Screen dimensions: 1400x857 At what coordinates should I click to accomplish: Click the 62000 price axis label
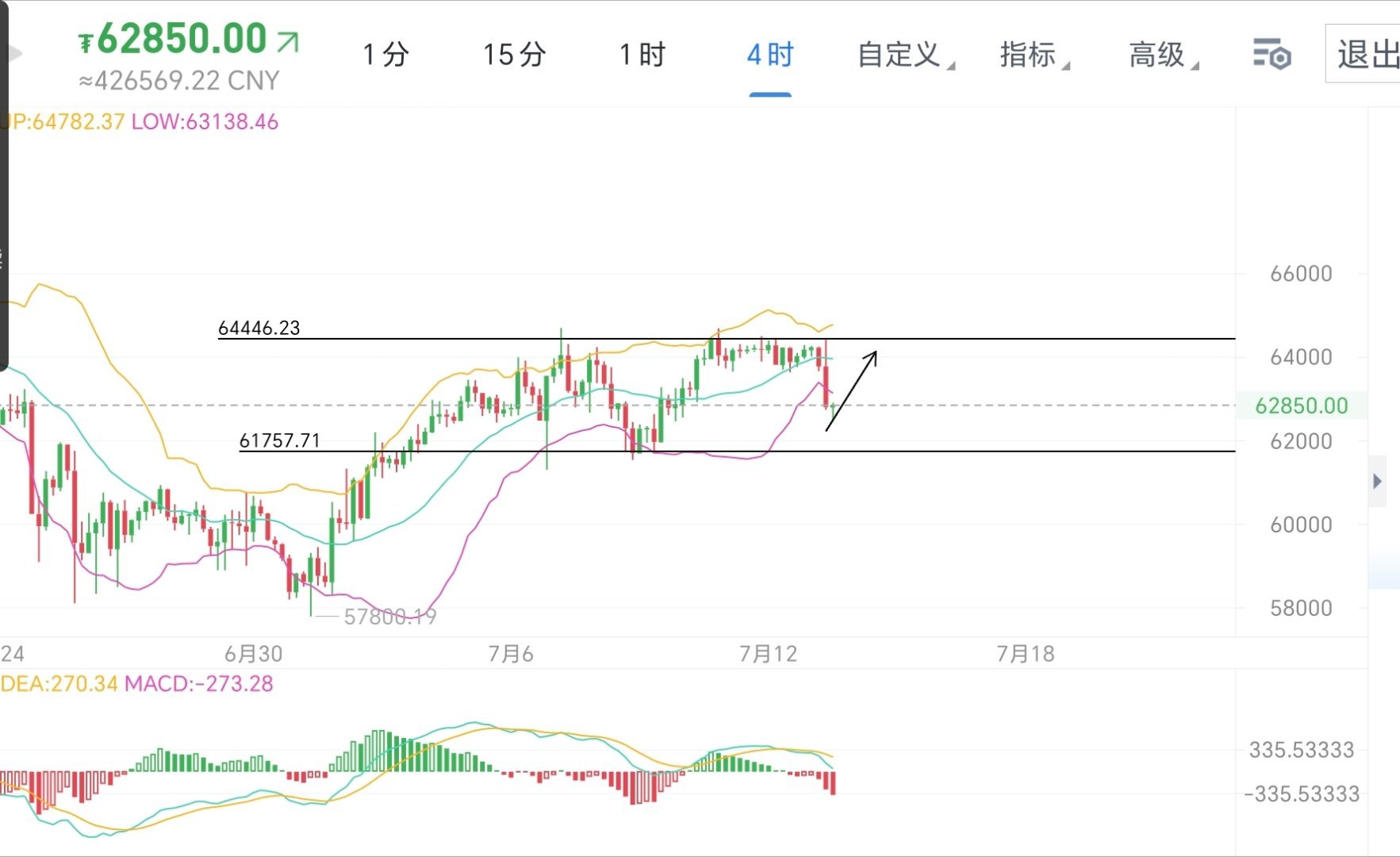(x=1301, y=441)
